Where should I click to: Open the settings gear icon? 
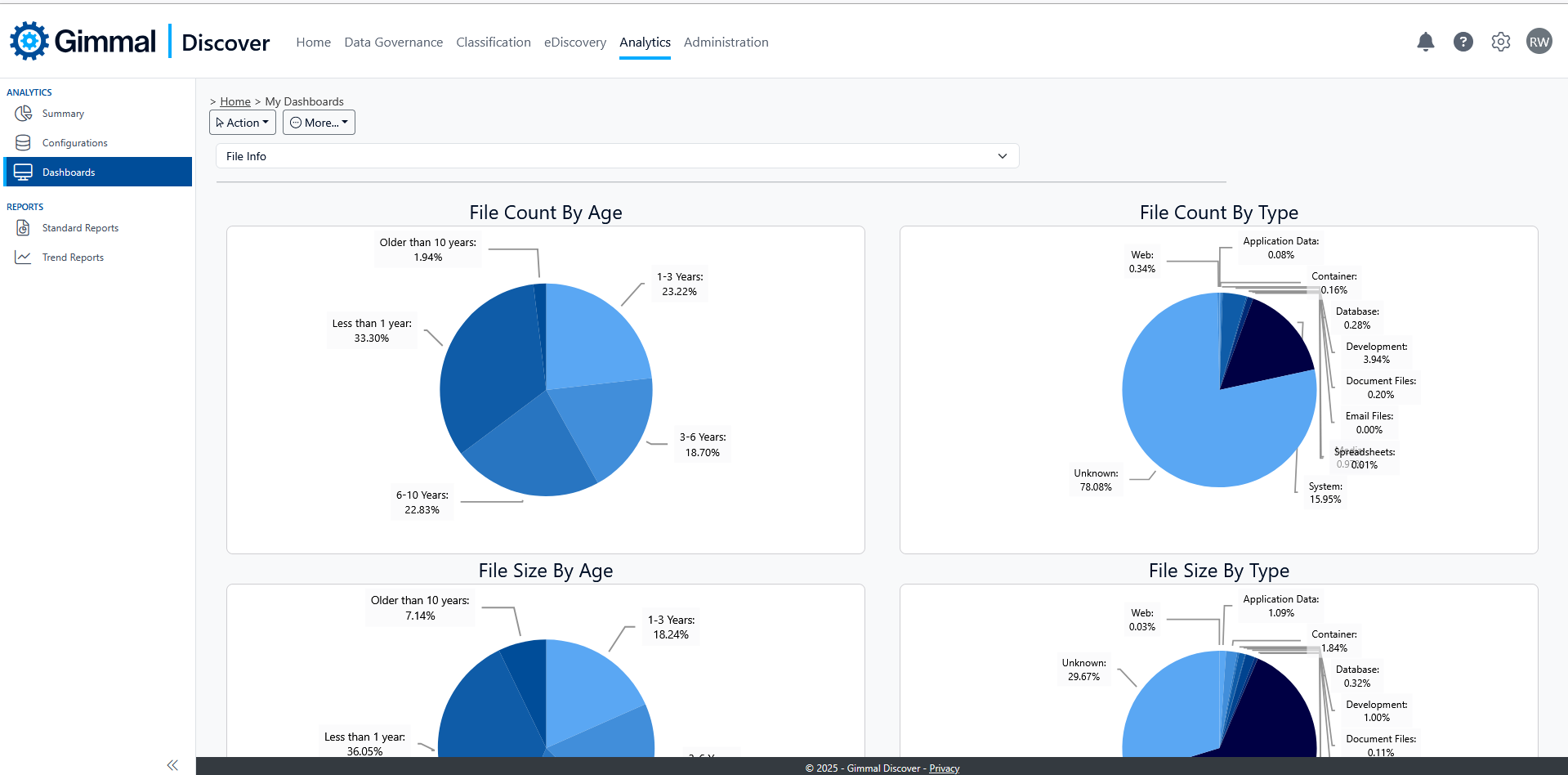(1500, 42)
